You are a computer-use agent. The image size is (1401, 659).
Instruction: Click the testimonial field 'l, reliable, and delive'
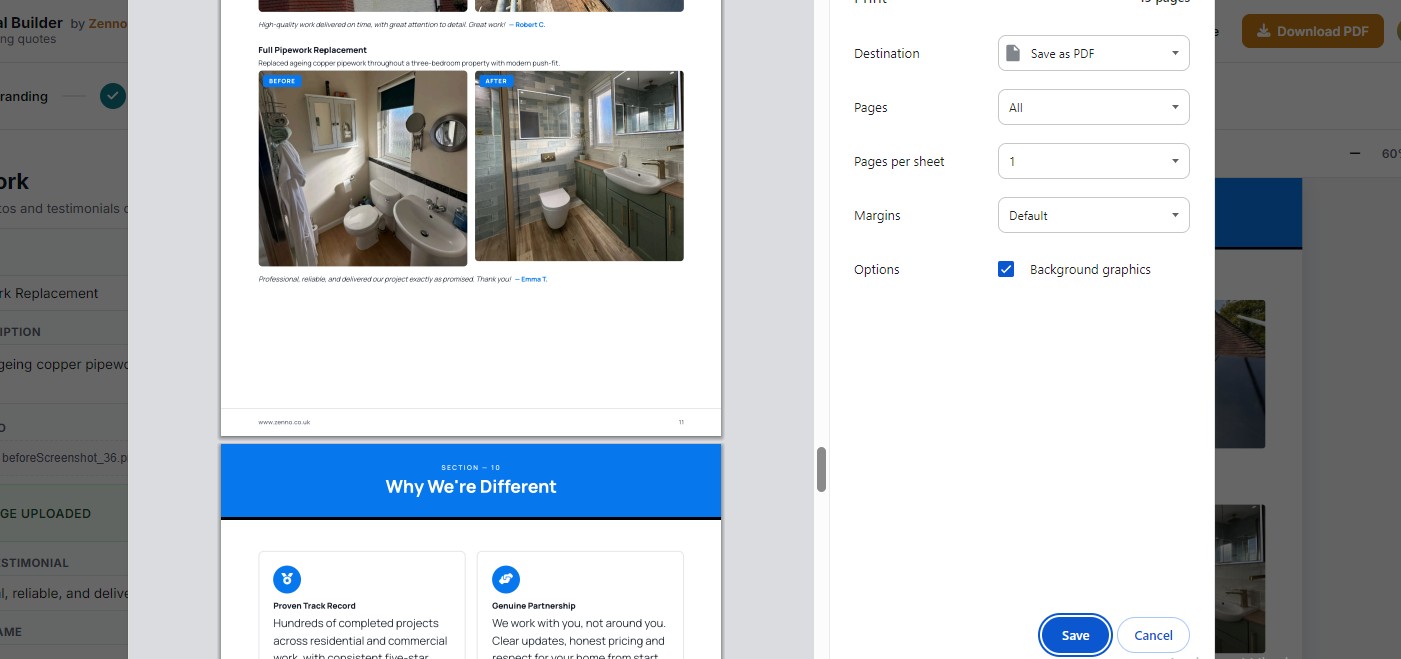[64, 593]
